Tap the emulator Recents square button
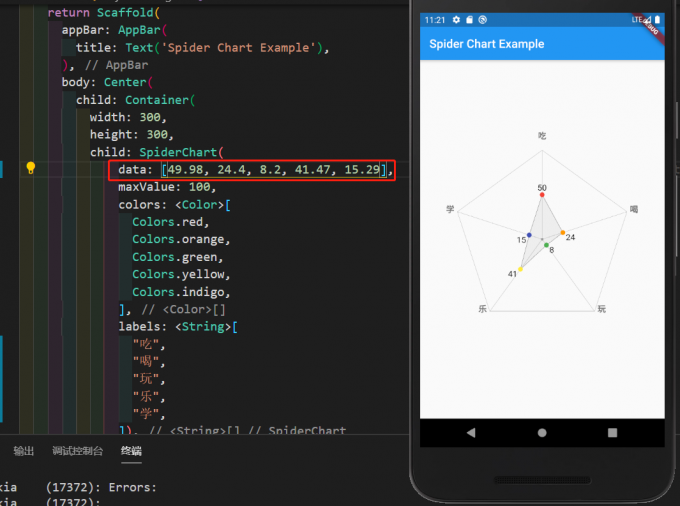Image resolution: width=680 pixels, height=506 pixels. [x=612, y=432]
